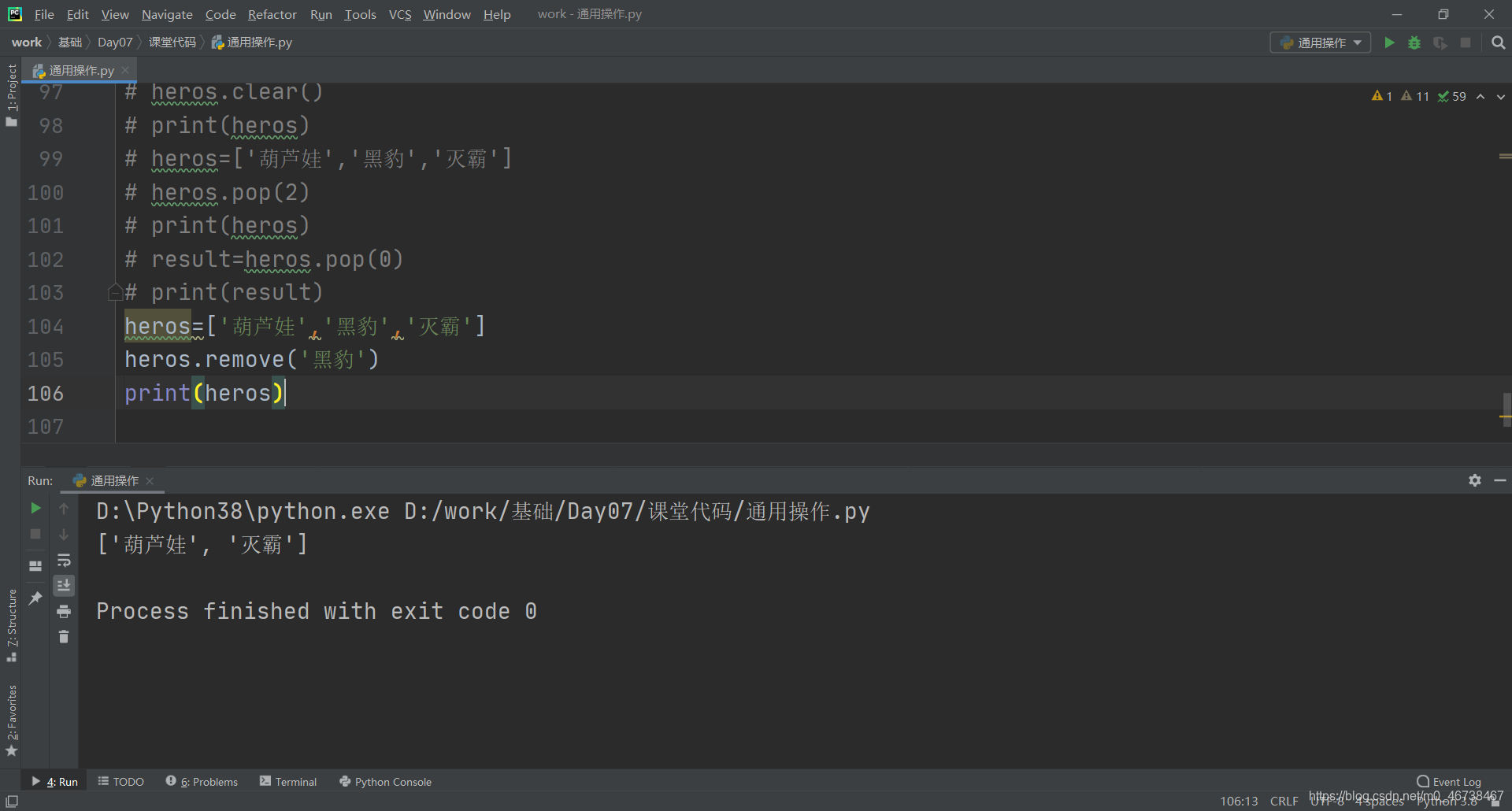Click the Stop icon in the top toolbar
Image resolution: width=1512 pixels, height=811 pixels.
pyautogui.click(x=1466, y=43)
